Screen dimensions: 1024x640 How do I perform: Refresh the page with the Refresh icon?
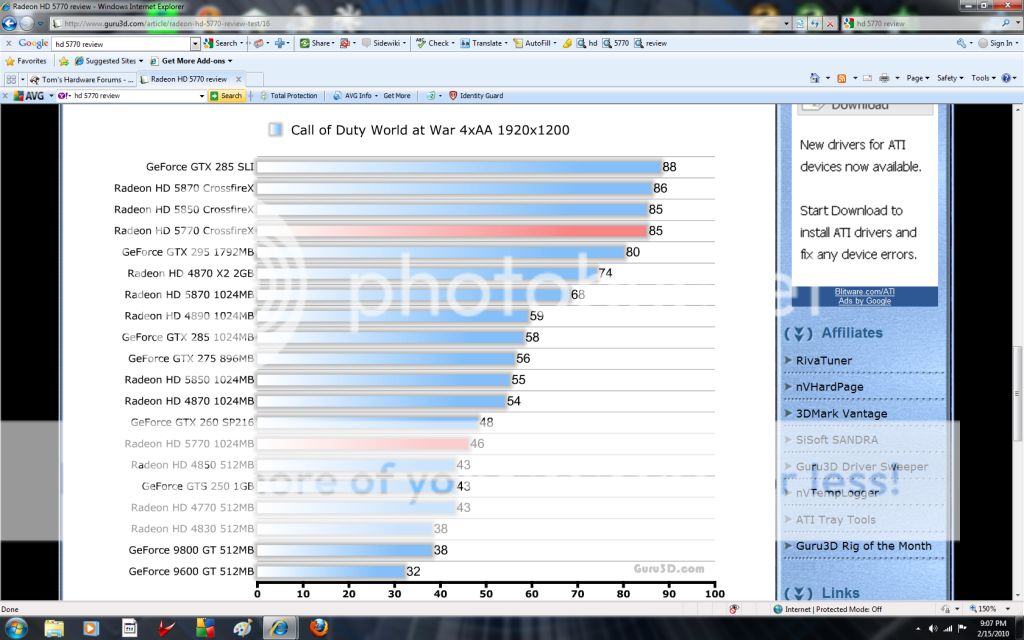pos(815,24)
